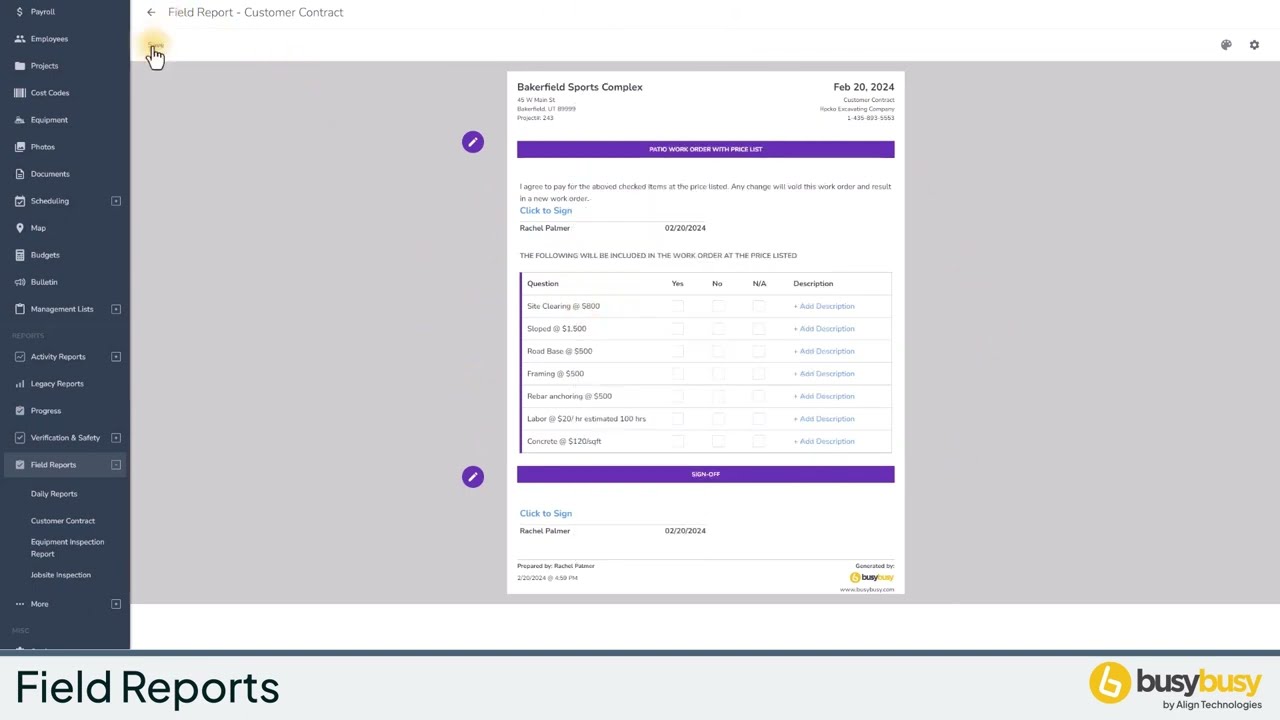Open Equipment Inspection Report
Viewport: 1280px width, 720px height.
click(x=67, y=548)
